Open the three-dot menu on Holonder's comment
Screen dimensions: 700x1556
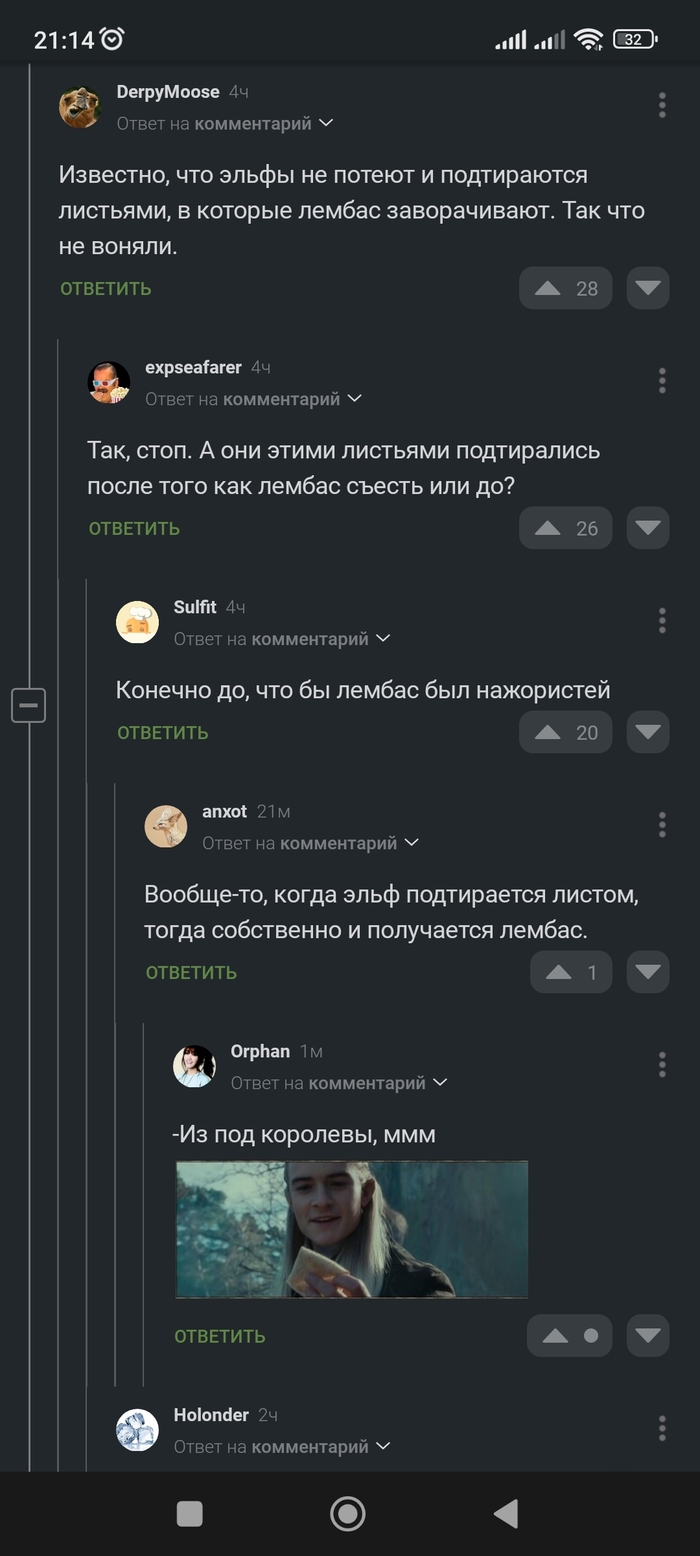(661, 1428)
